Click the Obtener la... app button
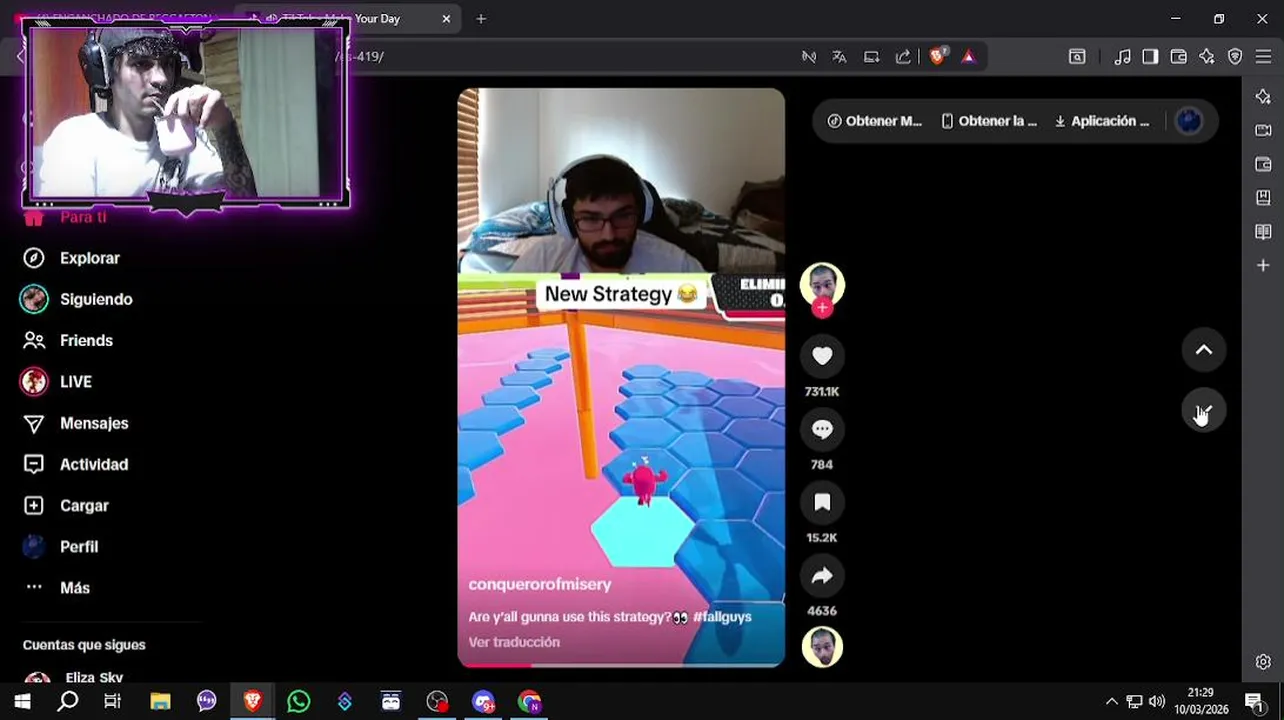The height and width of the screenshot is (720, 1284). pos(989,121)
